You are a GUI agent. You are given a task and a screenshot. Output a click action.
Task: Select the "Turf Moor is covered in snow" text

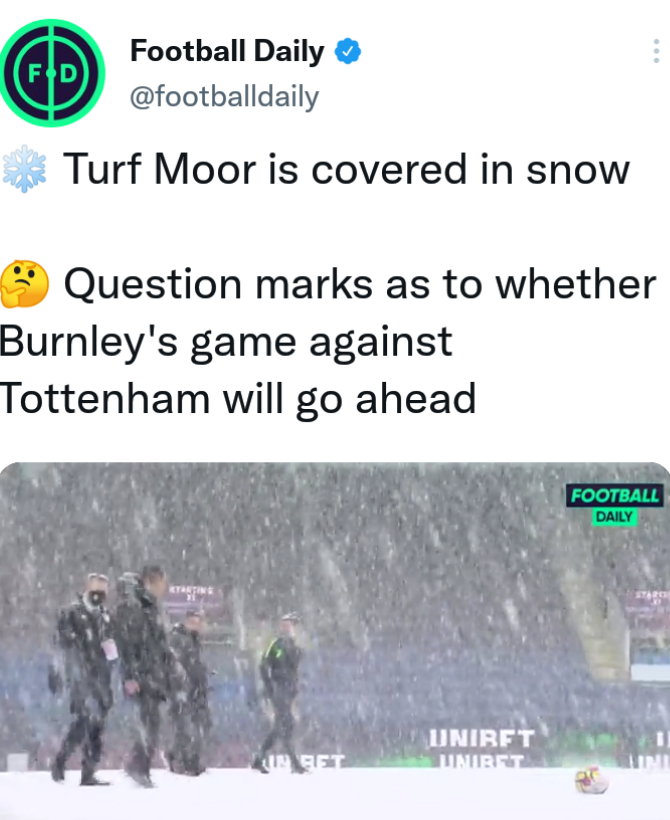[346, 169]
